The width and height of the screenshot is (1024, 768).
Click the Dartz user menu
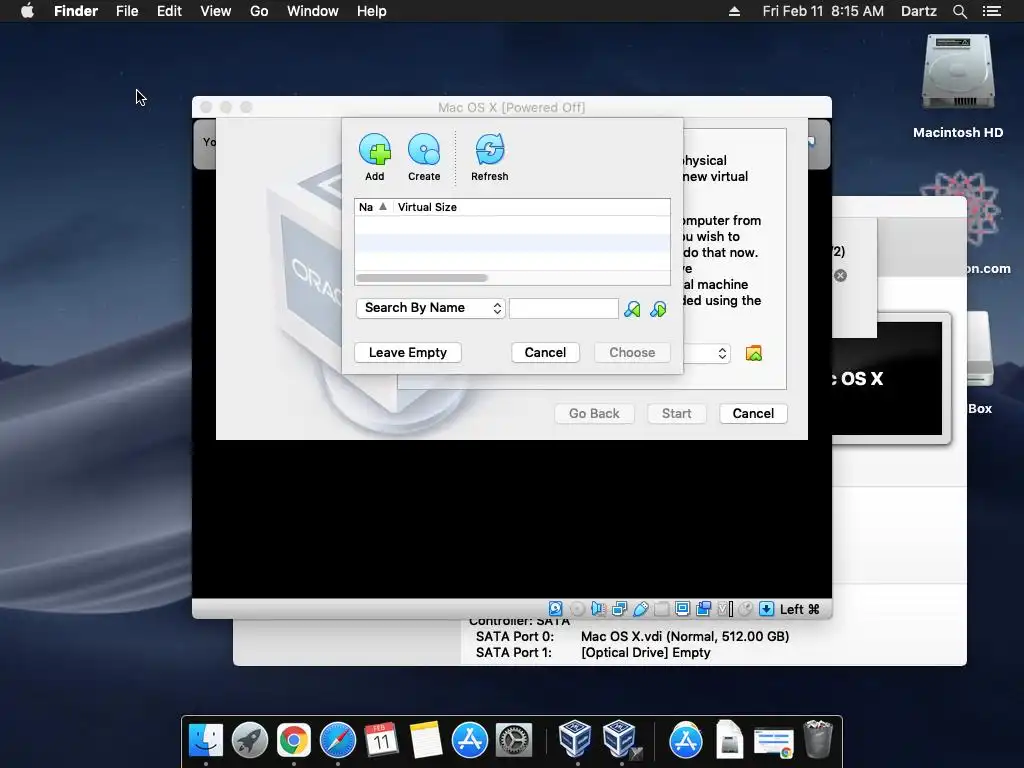click(918, 11)
